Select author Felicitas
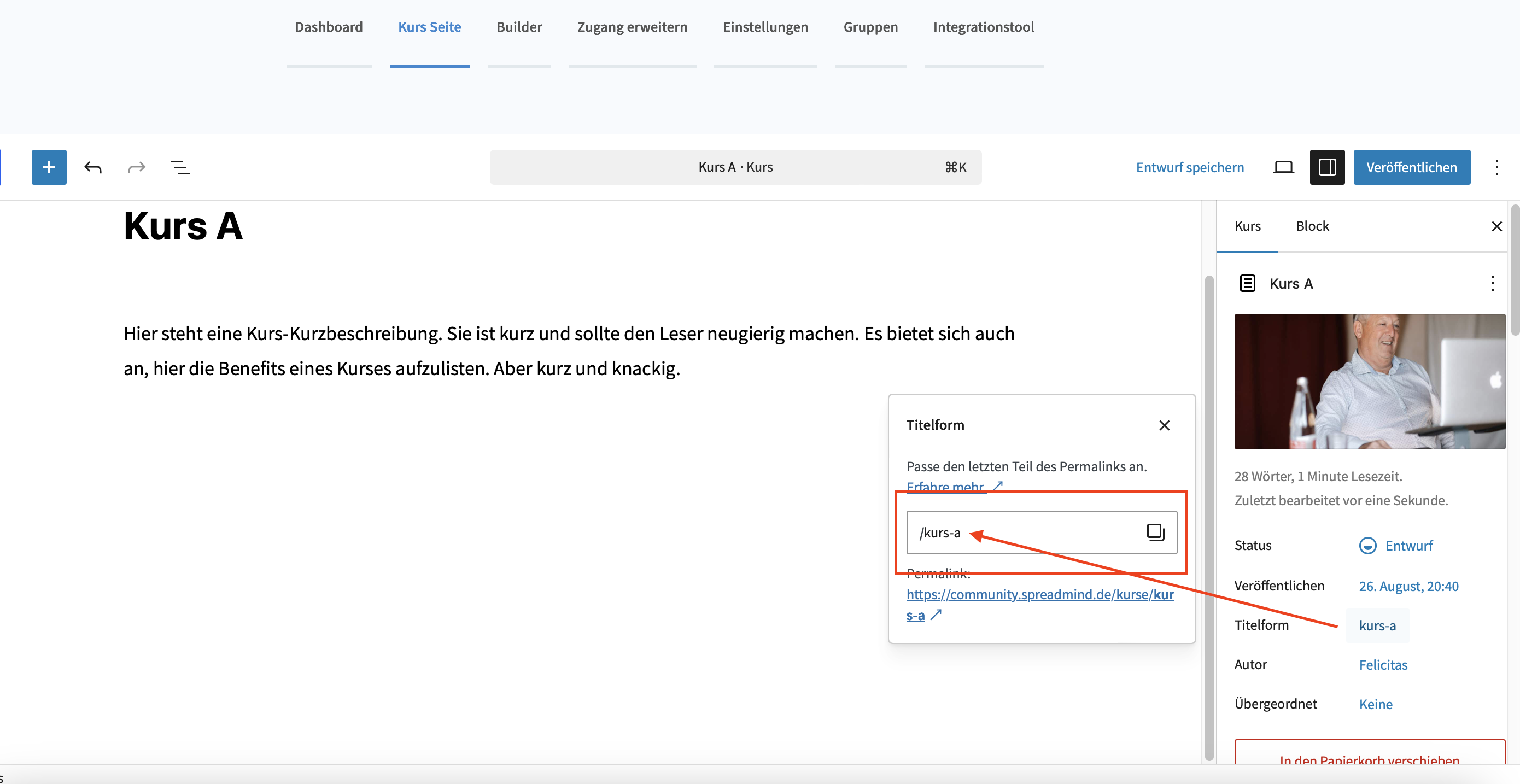1520x784 pixels. (1383, 665)
